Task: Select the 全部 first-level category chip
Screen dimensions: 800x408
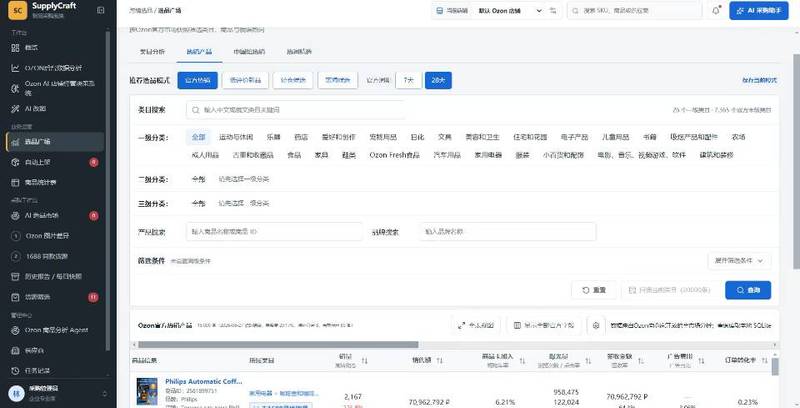Action: [198, 137]
